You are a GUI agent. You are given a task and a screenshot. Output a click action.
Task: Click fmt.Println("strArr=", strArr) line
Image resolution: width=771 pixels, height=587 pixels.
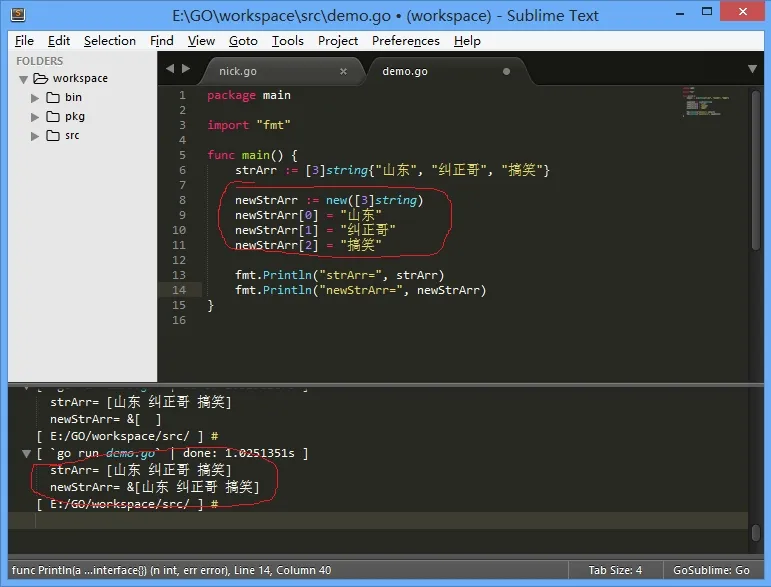point(339,275)
